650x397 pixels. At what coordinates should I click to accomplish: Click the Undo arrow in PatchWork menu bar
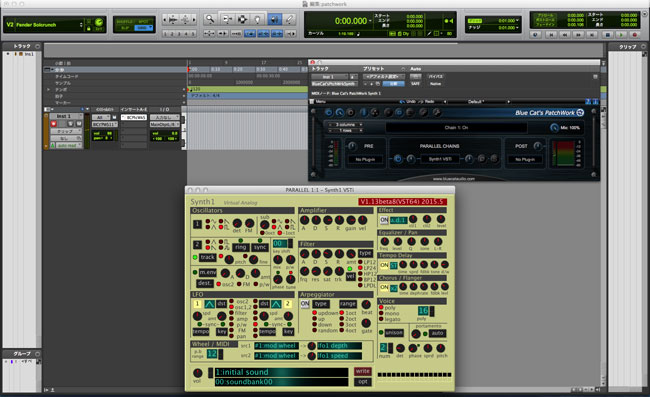click(402, 102)
